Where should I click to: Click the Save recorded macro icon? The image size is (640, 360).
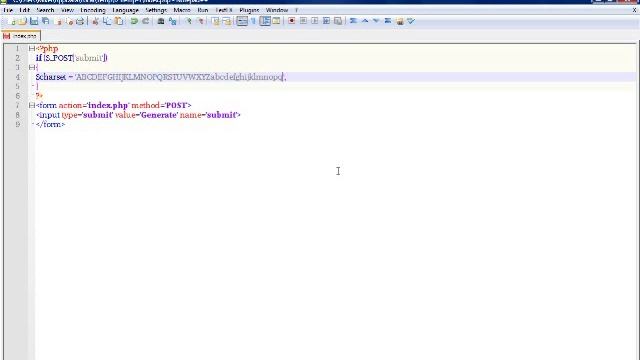(x=338, y=21)
